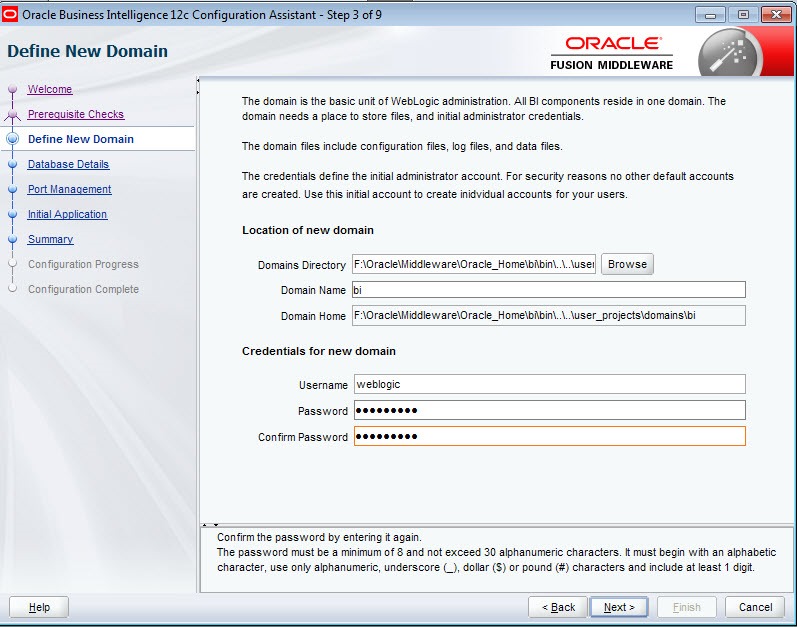Viewport: 797px width, 627px height.
Task: Click the Username field containing weblogic
Action: pos(549,384)
